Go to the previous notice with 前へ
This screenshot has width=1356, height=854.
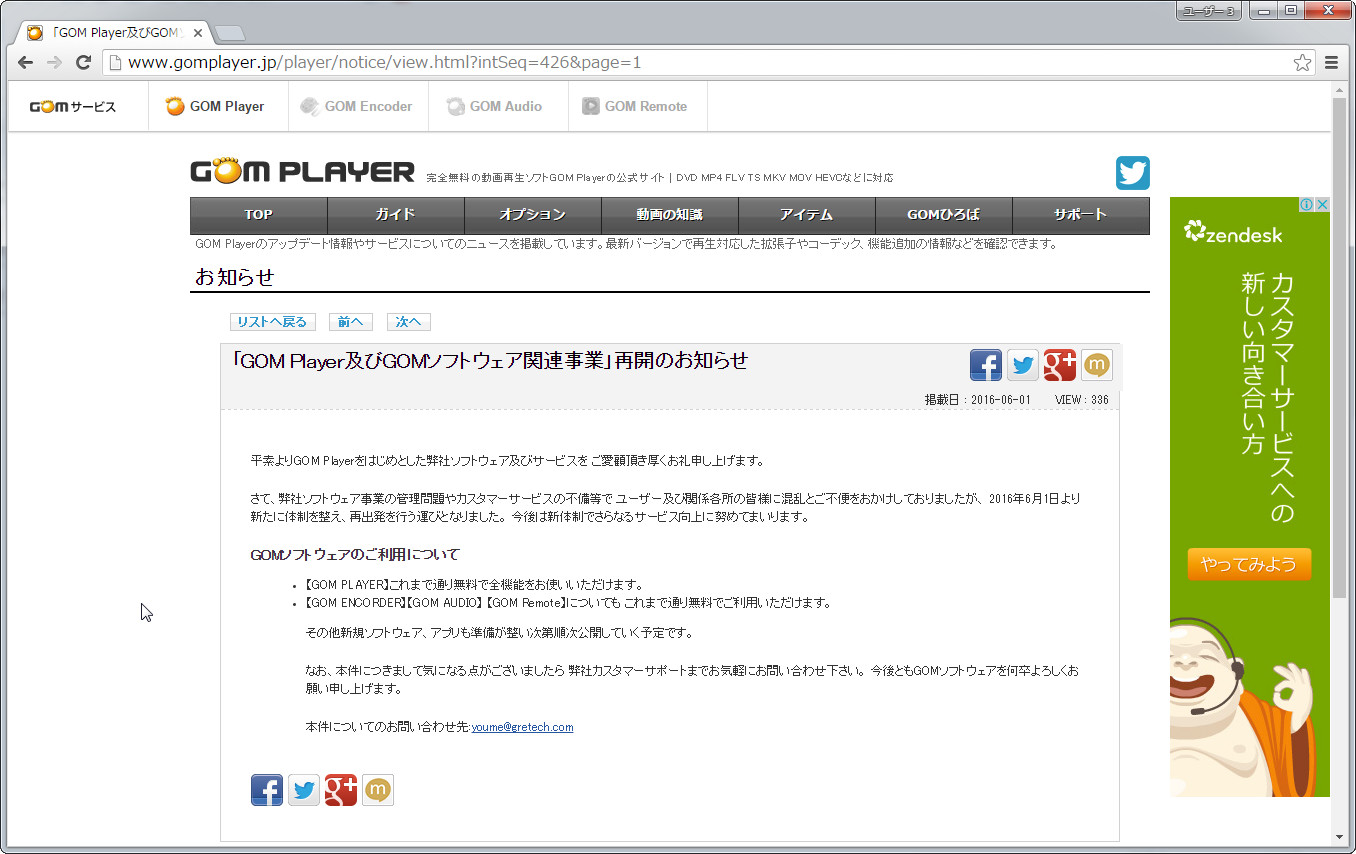point(350,322)
